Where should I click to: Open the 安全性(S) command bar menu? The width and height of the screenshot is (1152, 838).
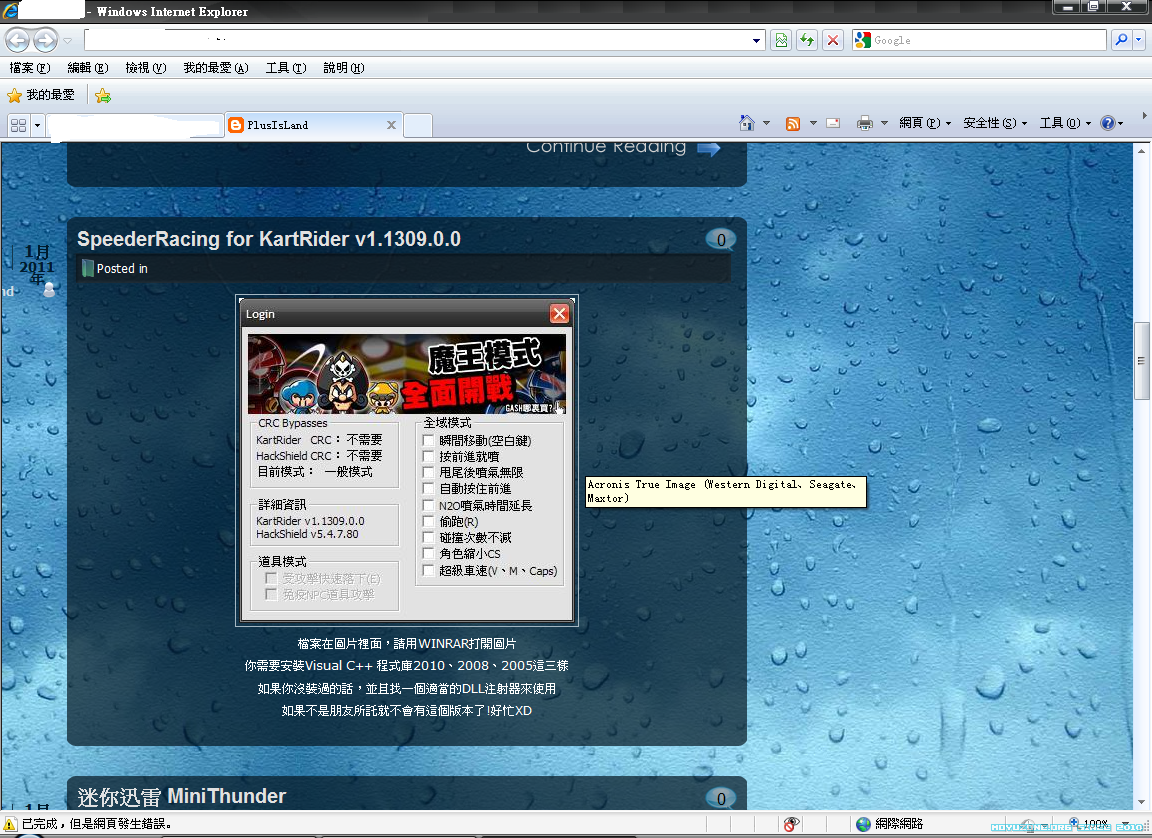pos(995,123)
